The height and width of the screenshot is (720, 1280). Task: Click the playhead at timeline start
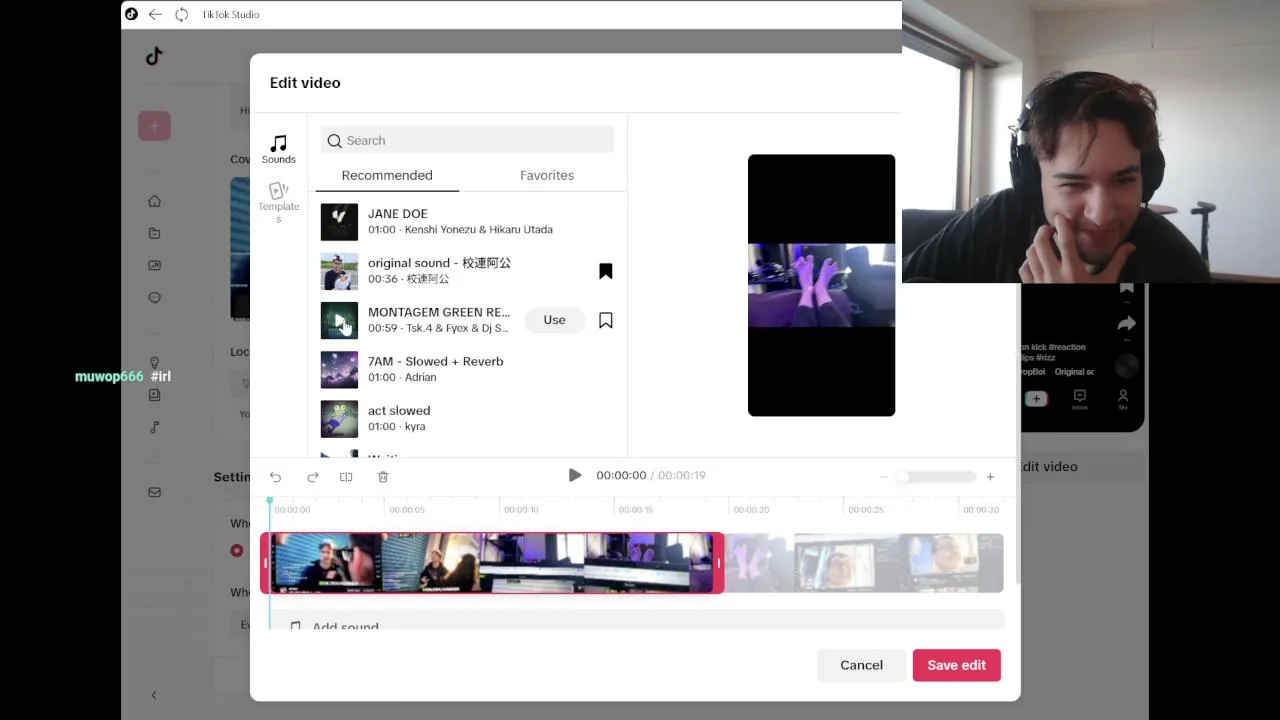click(x=269, y=500)
